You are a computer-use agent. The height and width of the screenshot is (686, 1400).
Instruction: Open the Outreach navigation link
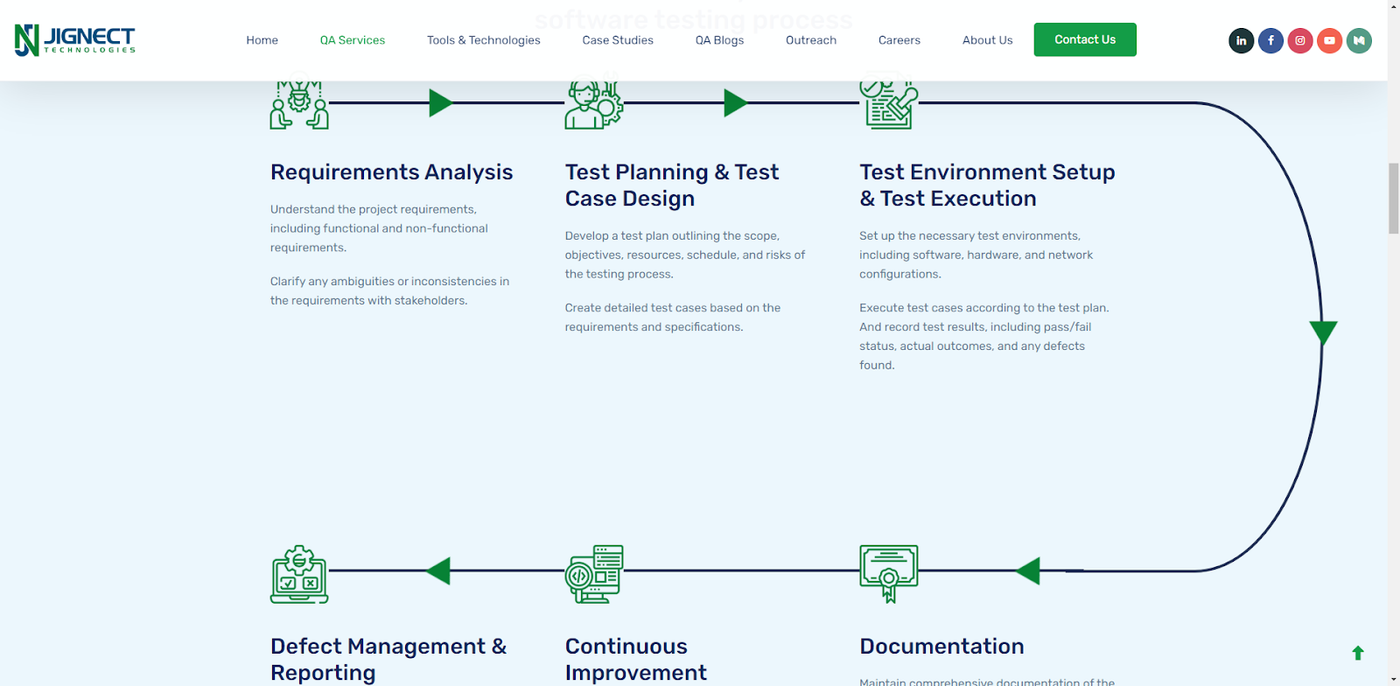point(811,40)
